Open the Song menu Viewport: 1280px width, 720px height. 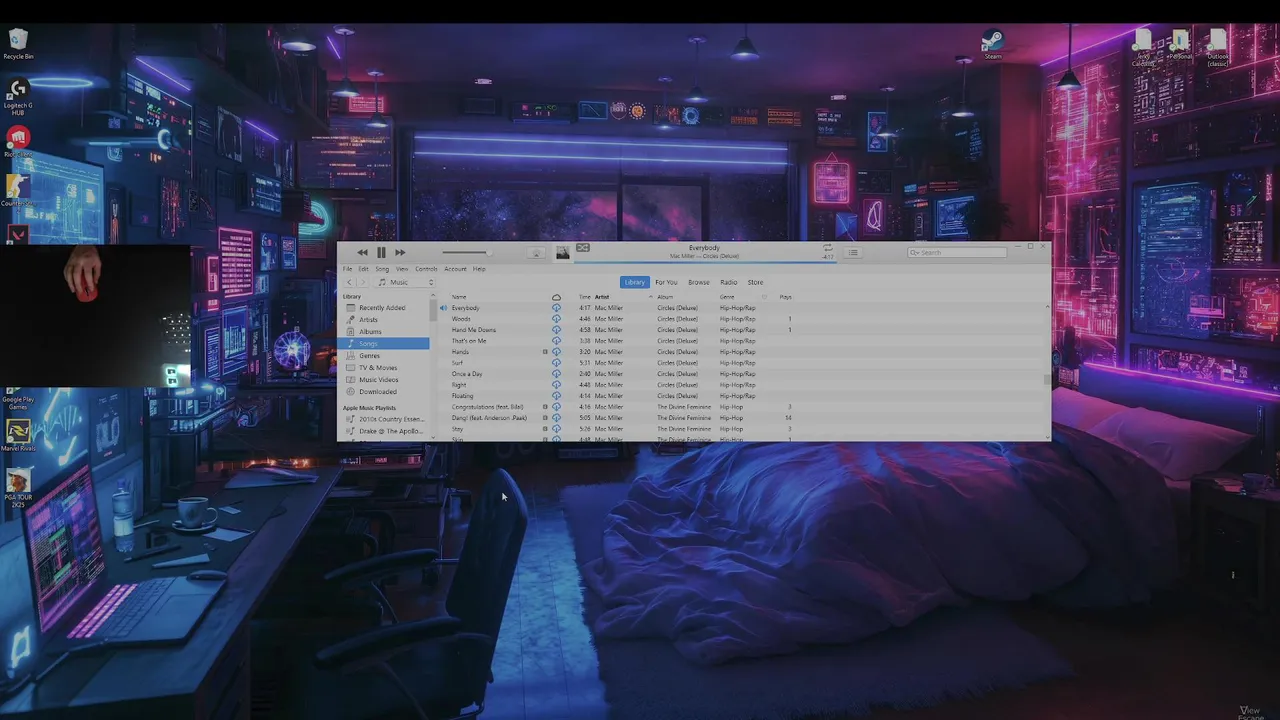[382, 269]
